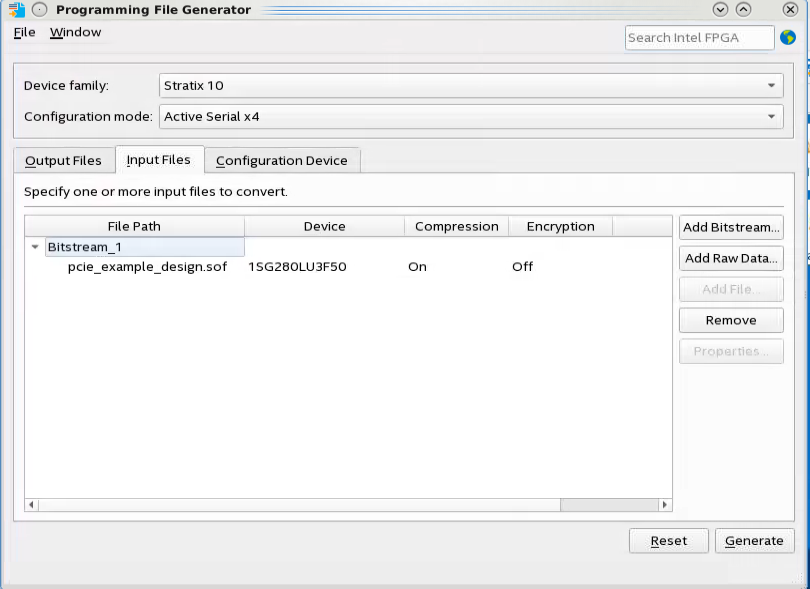
Task: Click the Encryption value Off
Action: pyautogui.click(x=522, y=267)
